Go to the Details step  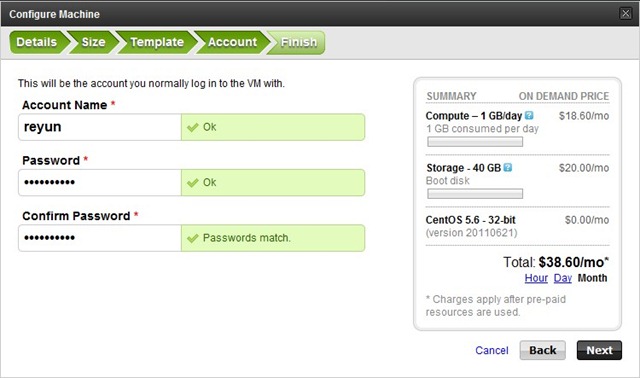[37, 42]
